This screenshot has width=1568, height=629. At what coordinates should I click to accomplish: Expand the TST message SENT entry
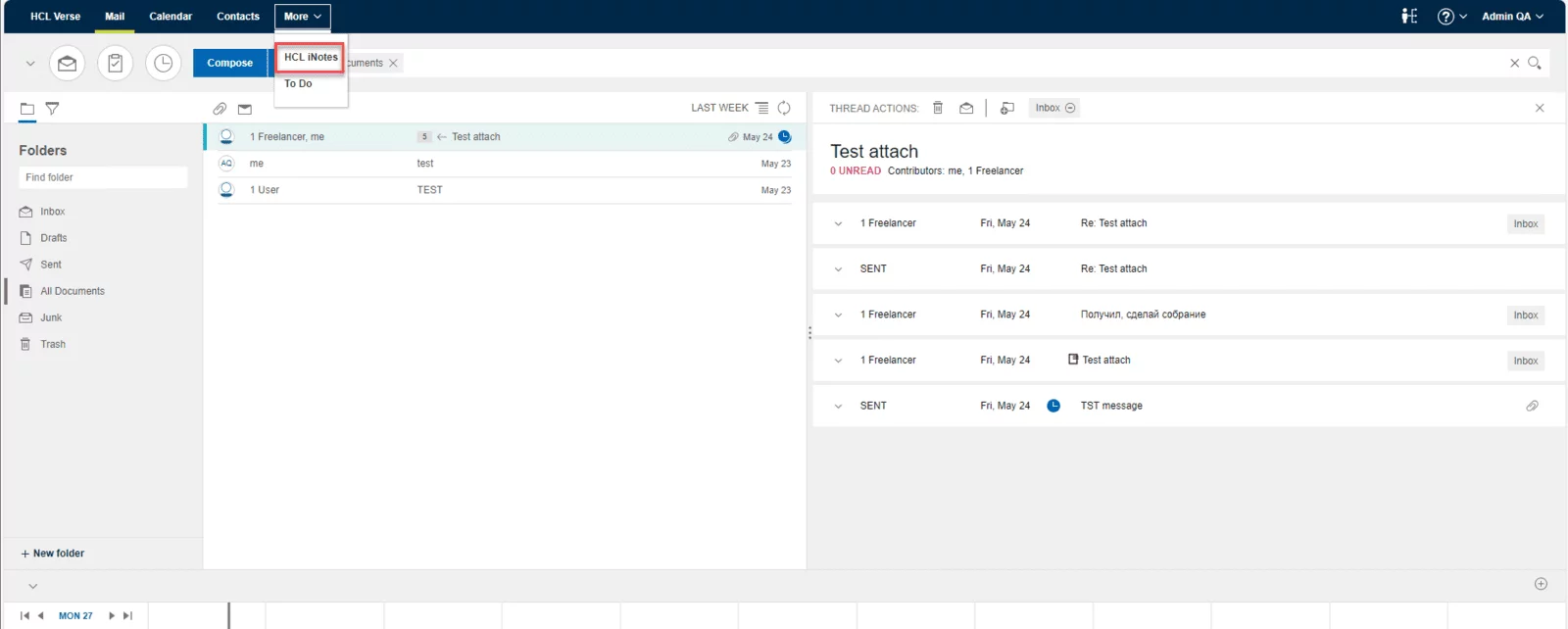(838, 406)
